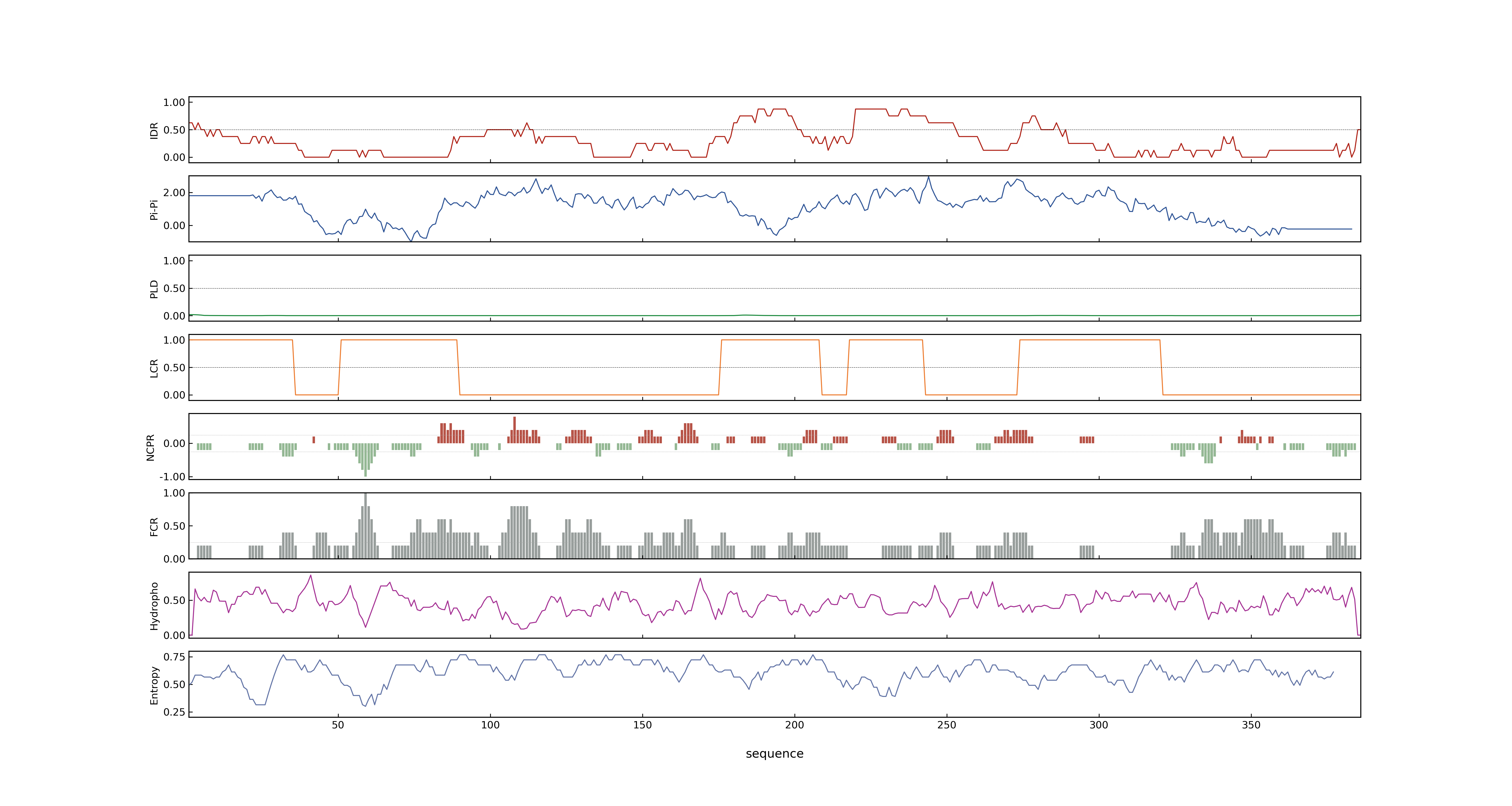
Task: Click the deepest green NCPR bar near -1.00
Action: point(366,460)
